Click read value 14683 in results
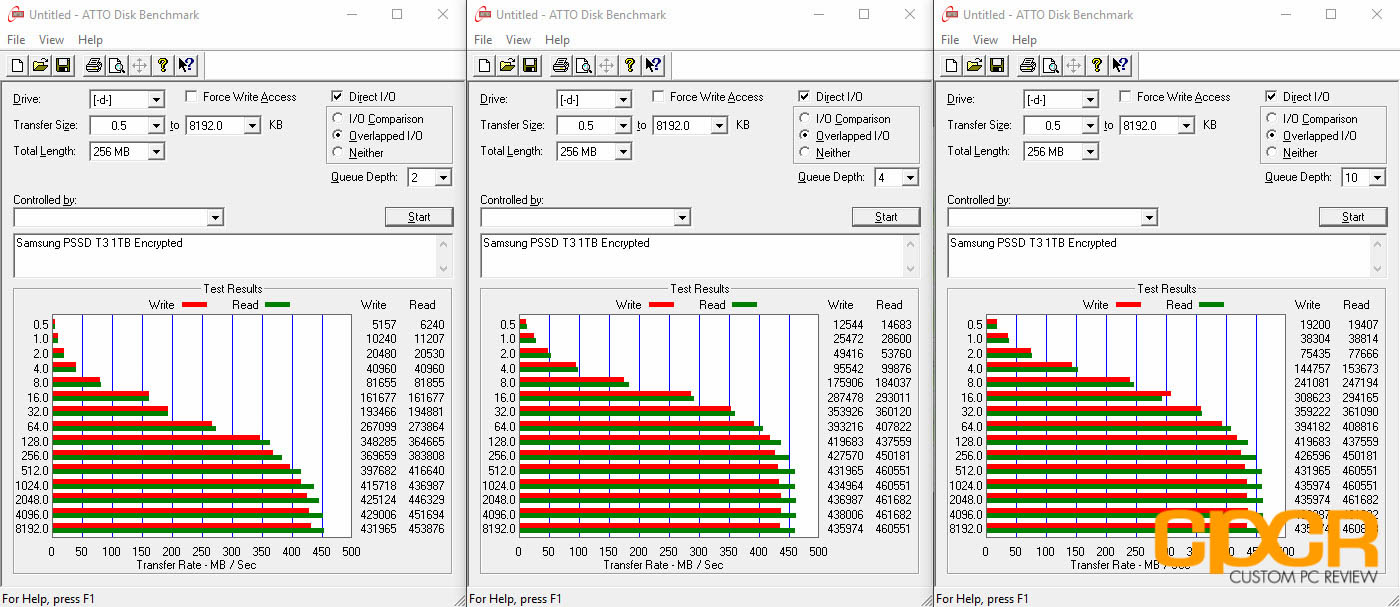The height and width of the screenshot is (607, 1400). (897, 324)
